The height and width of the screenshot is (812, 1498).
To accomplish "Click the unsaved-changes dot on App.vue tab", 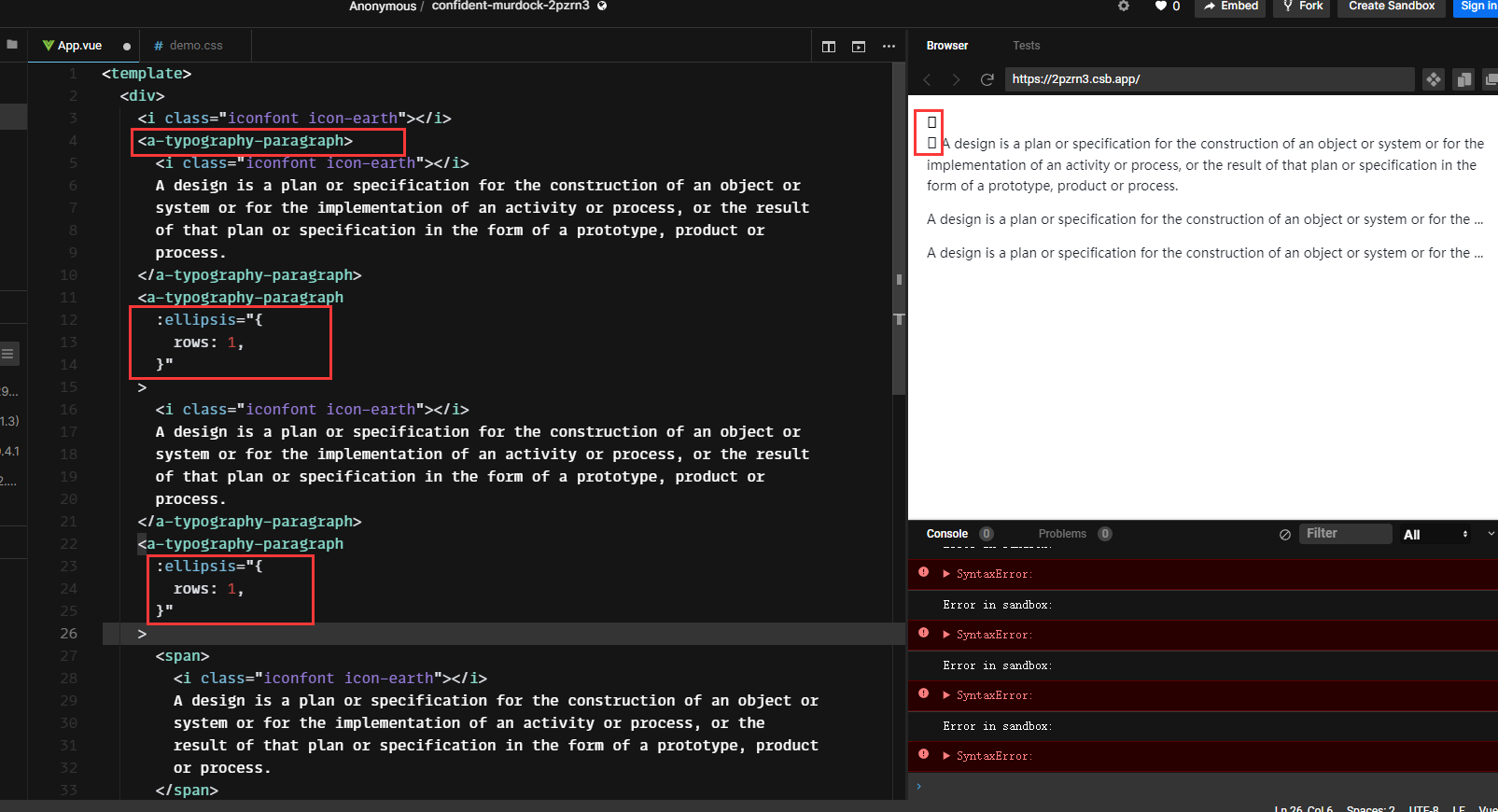I will click(x=127, y=47).
